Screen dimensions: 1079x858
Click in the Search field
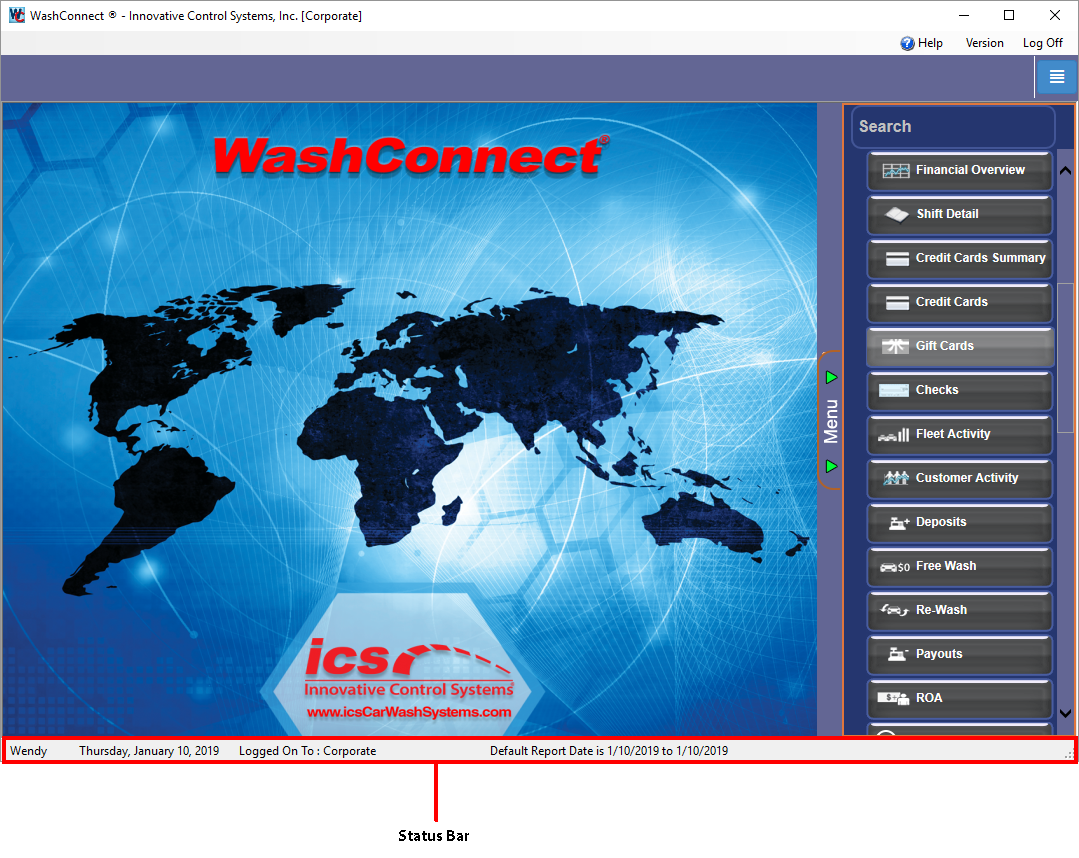coord(953,127)
